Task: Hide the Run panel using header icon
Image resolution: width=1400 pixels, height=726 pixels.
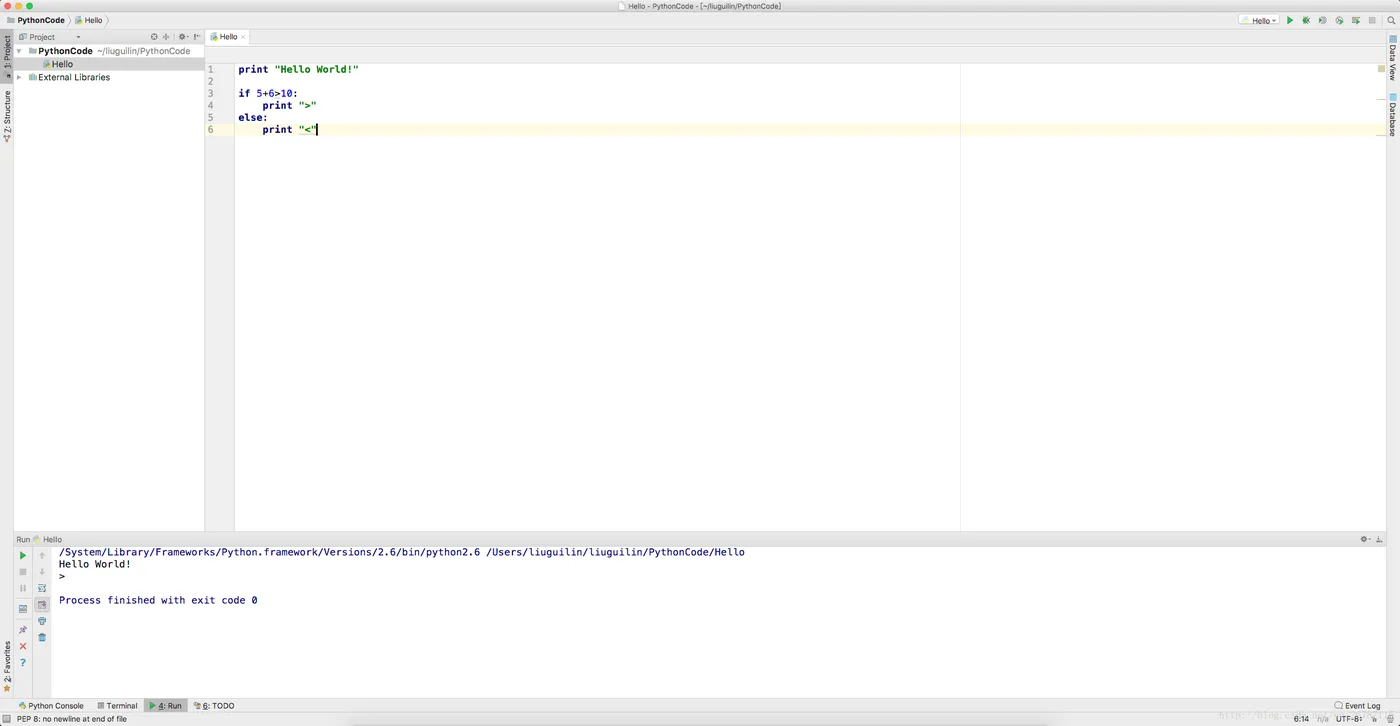Action: pyautogui.click(x=1380, y=539)
